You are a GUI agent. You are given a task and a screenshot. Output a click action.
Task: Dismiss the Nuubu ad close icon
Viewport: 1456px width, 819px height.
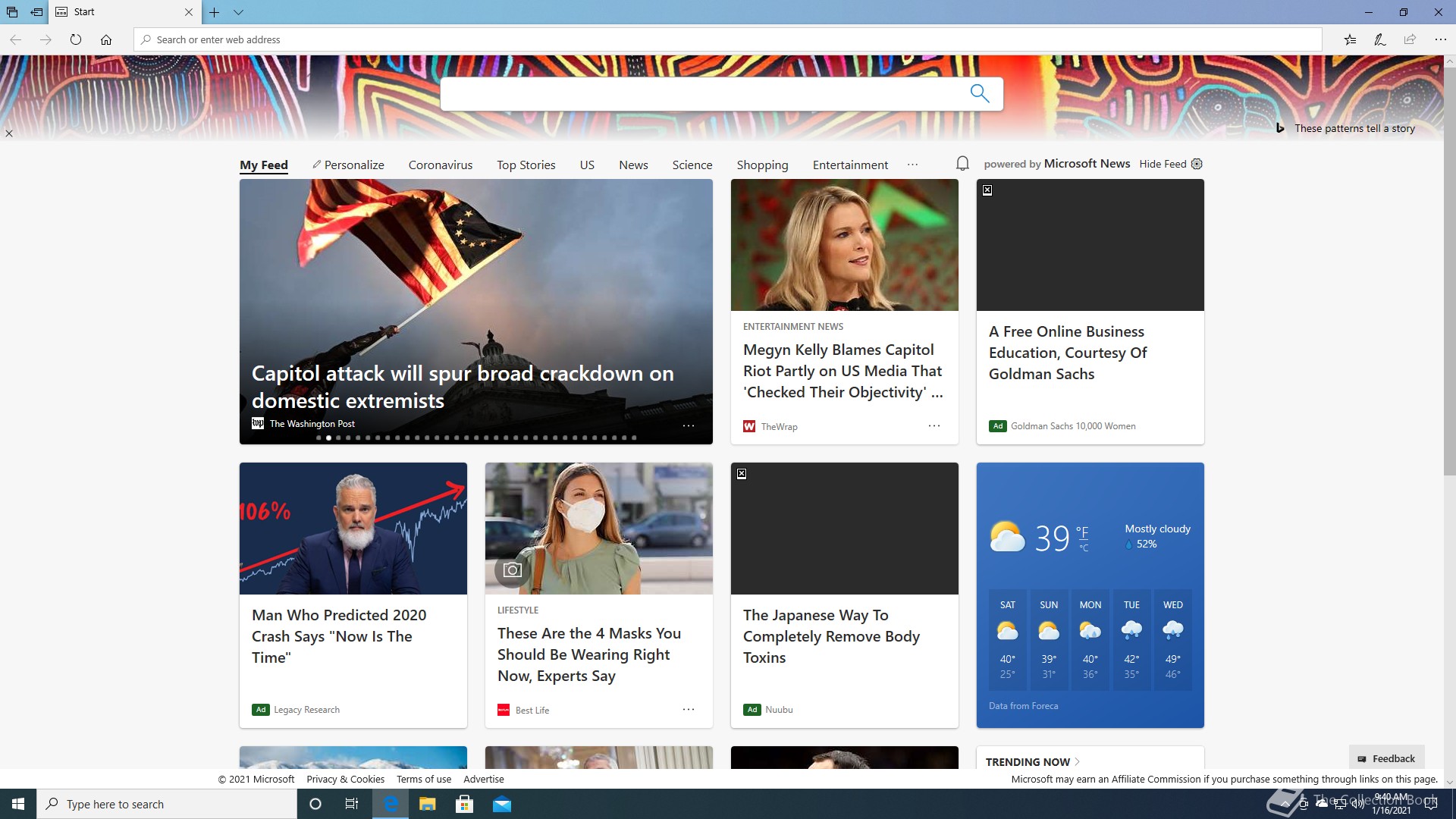(x=742, y=474)
